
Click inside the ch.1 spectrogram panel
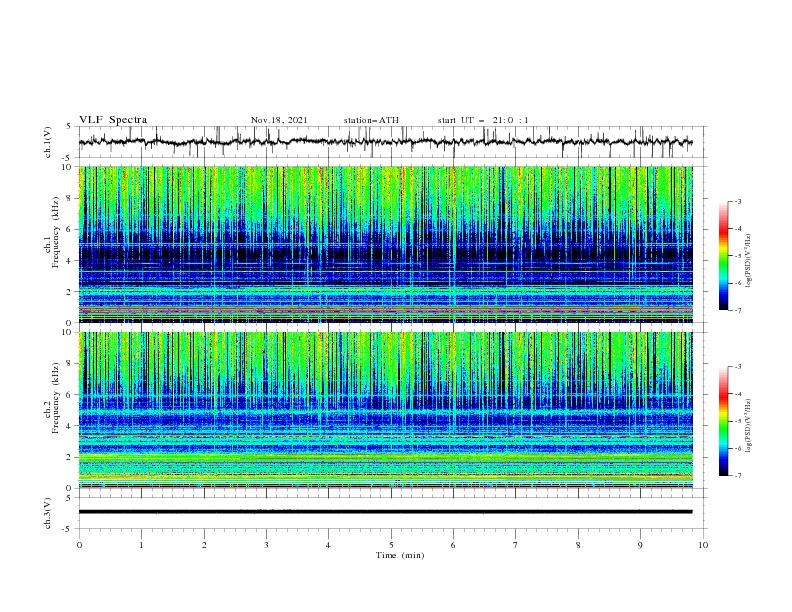(x=385, y=244)
